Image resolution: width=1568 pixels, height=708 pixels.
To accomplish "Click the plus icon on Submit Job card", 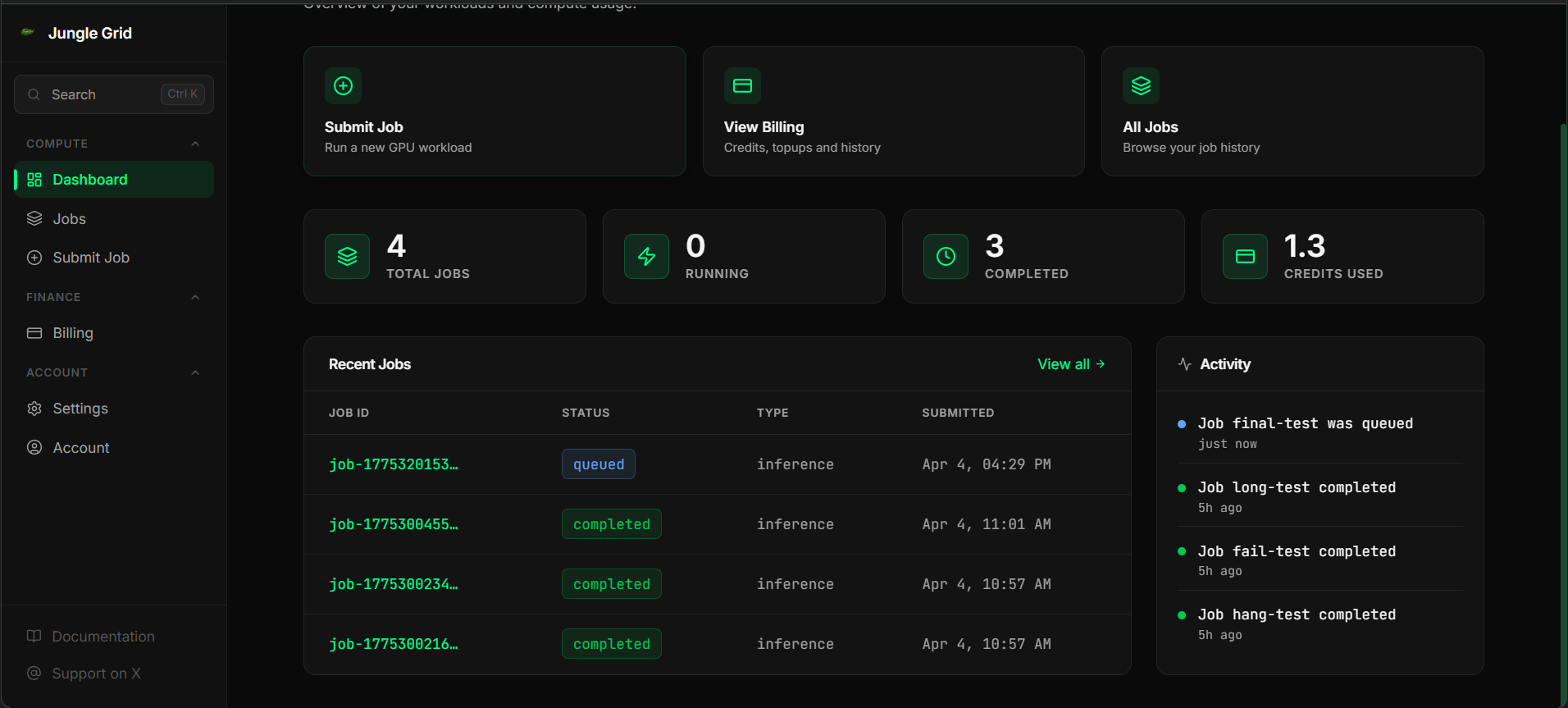I will click(x=343, y=86).
